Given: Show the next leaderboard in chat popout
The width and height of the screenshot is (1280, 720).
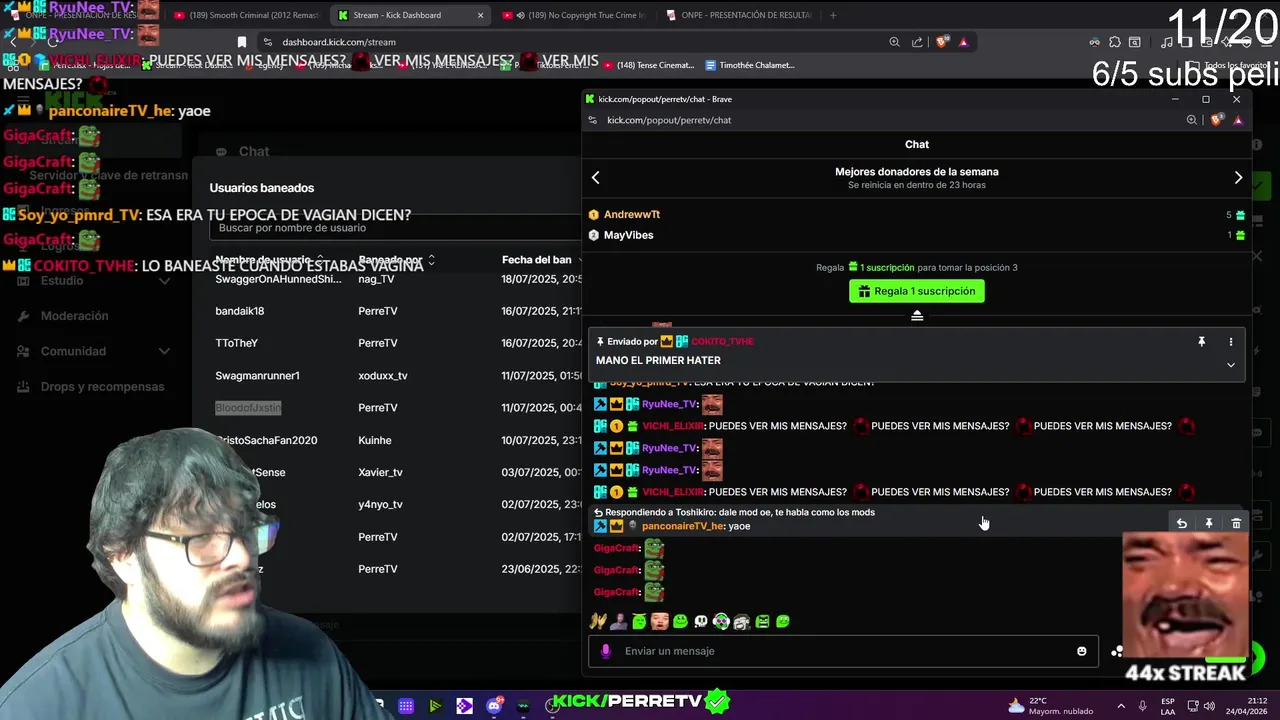Looking at the screenshot, I should point(1238,178).
